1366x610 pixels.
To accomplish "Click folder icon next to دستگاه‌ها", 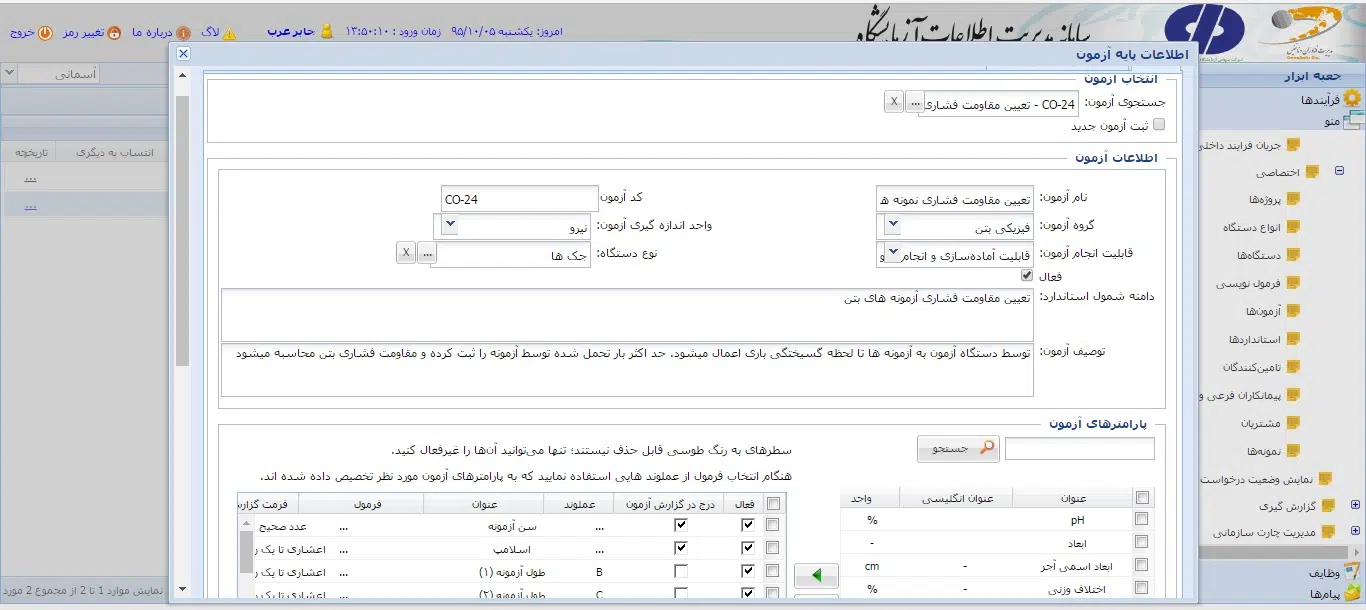I will click(1293, 255).
